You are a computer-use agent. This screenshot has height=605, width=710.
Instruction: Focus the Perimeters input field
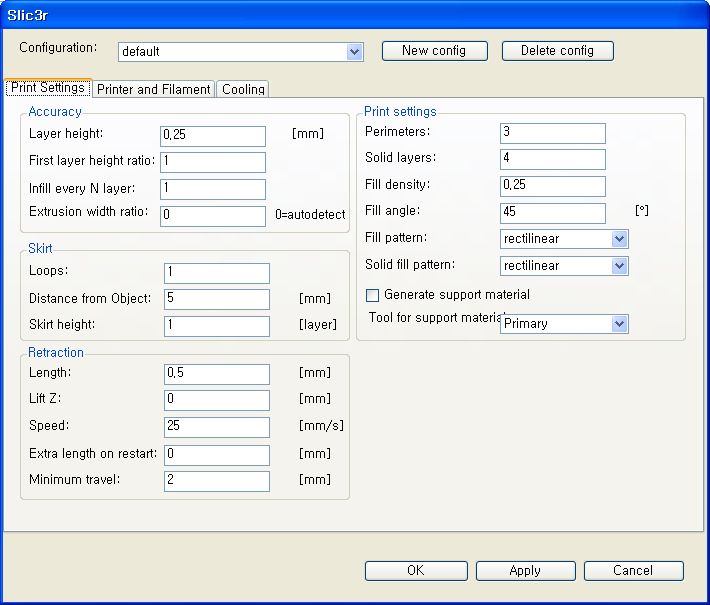552,133
